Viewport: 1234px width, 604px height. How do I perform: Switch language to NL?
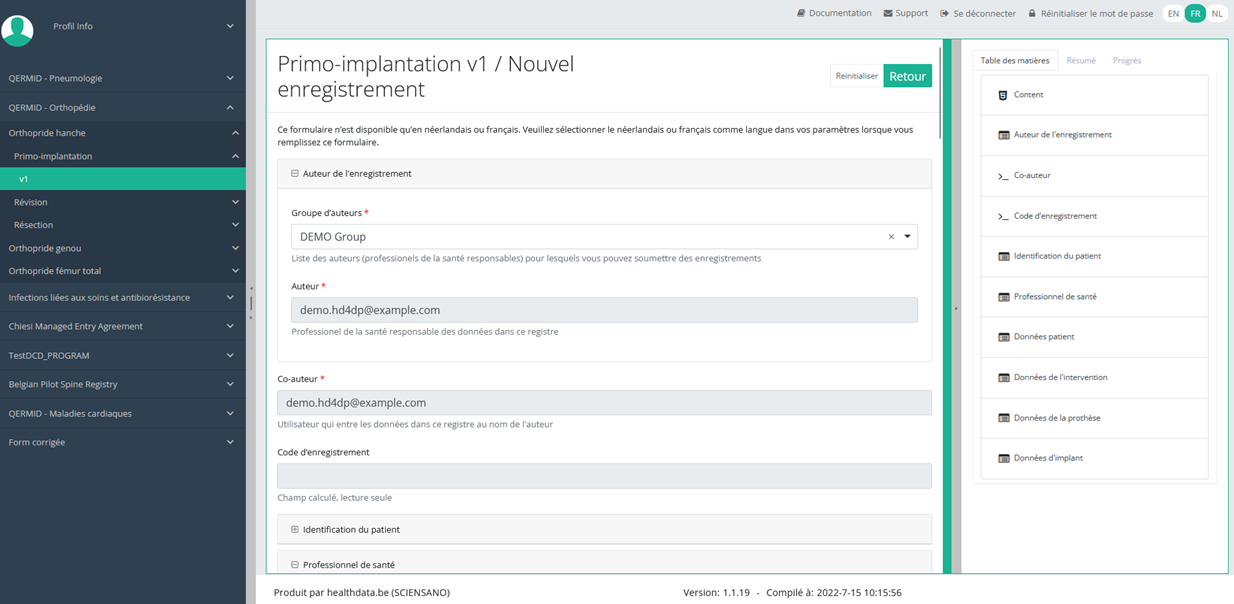1216,13
